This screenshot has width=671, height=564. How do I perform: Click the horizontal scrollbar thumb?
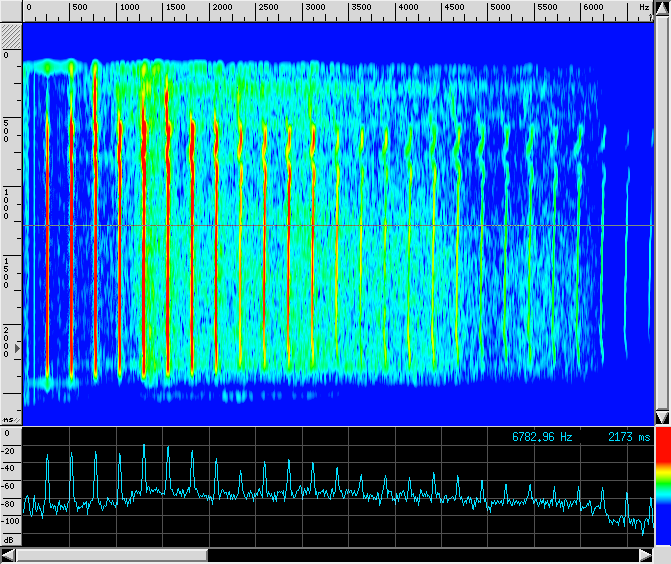coord(111,555)
